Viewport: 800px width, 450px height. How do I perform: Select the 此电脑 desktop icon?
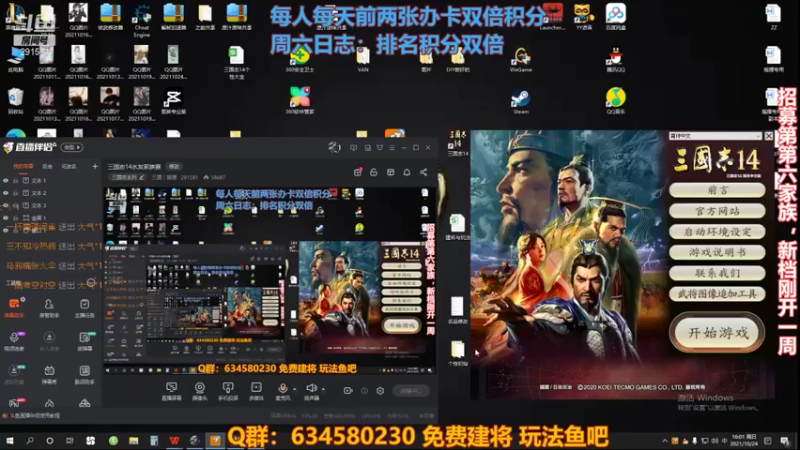(x=15, y=60)
